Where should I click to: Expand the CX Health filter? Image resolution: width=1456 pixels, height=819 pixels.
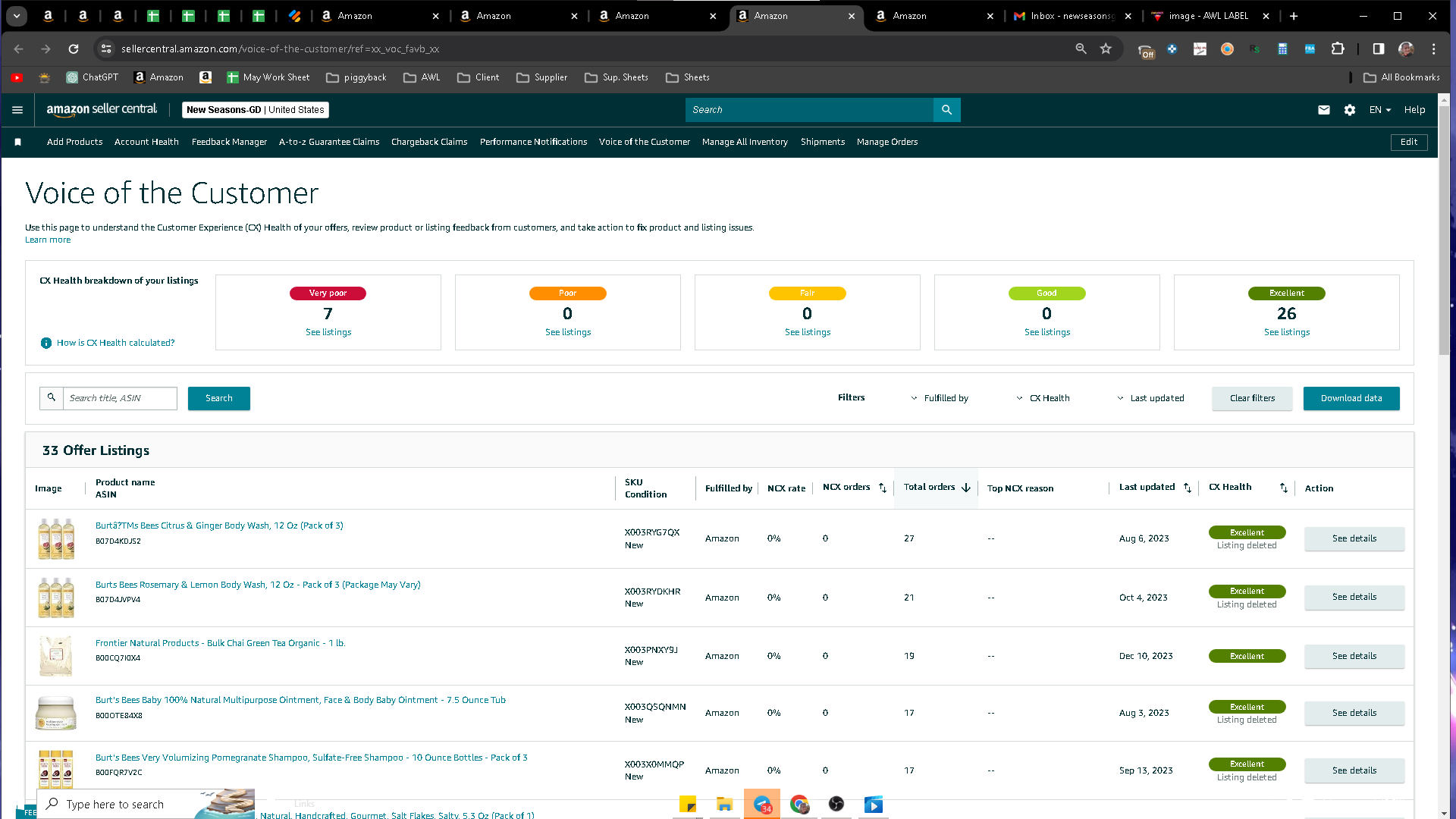click(1043, 398)
